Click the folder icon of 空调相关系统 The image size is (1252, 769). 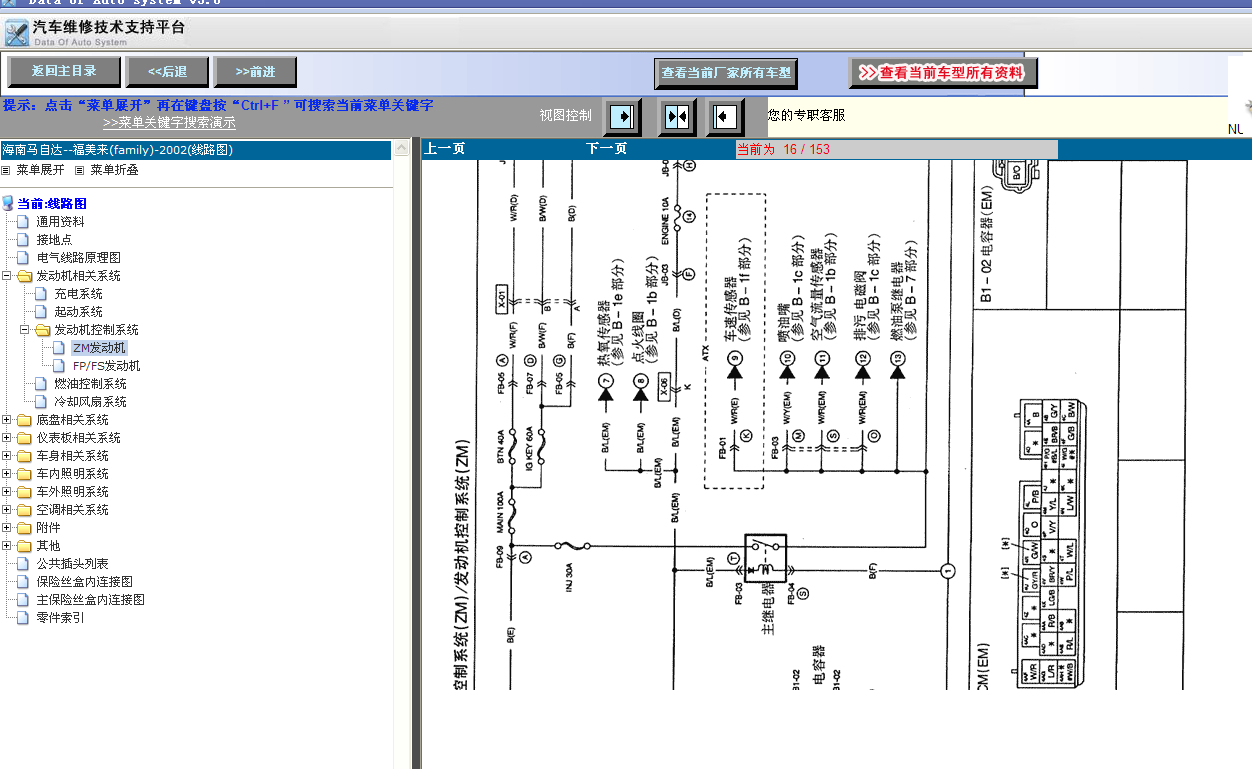24,510
